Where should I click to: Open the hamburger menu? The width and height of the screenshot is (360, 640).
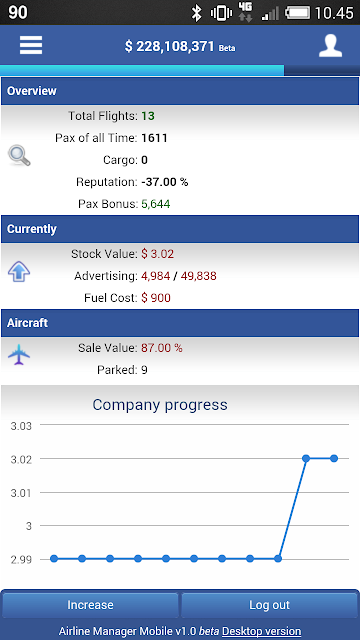point(31,45)
